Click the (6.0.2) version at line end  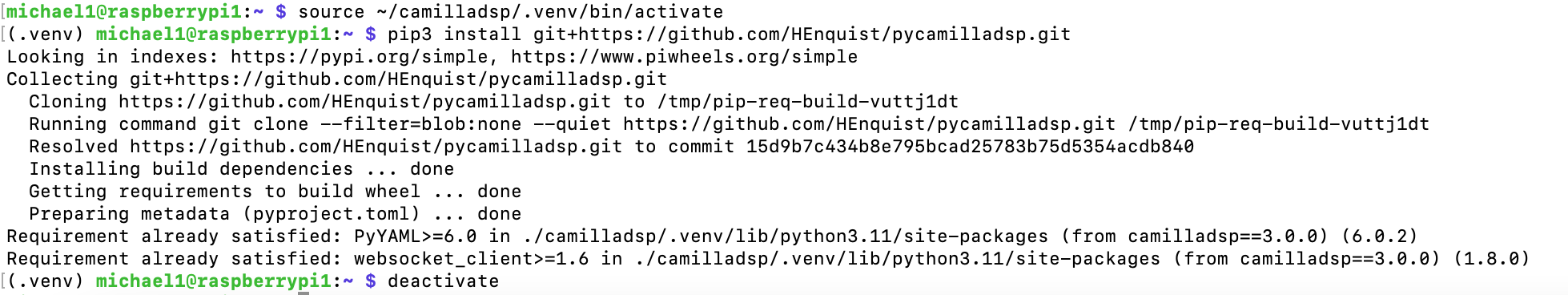[x=1380, y=236]
